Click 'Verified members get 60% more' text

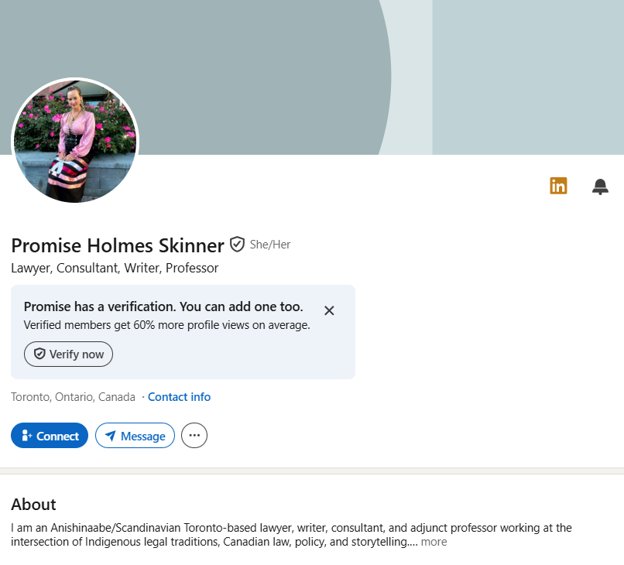click(167, 325)
